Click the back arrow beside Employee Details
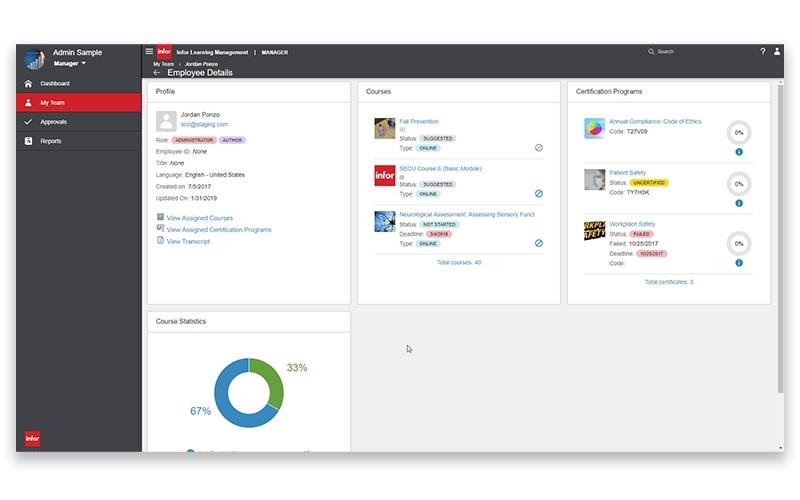This screenshot has height=500, width=800. click(x=157, y=72)
